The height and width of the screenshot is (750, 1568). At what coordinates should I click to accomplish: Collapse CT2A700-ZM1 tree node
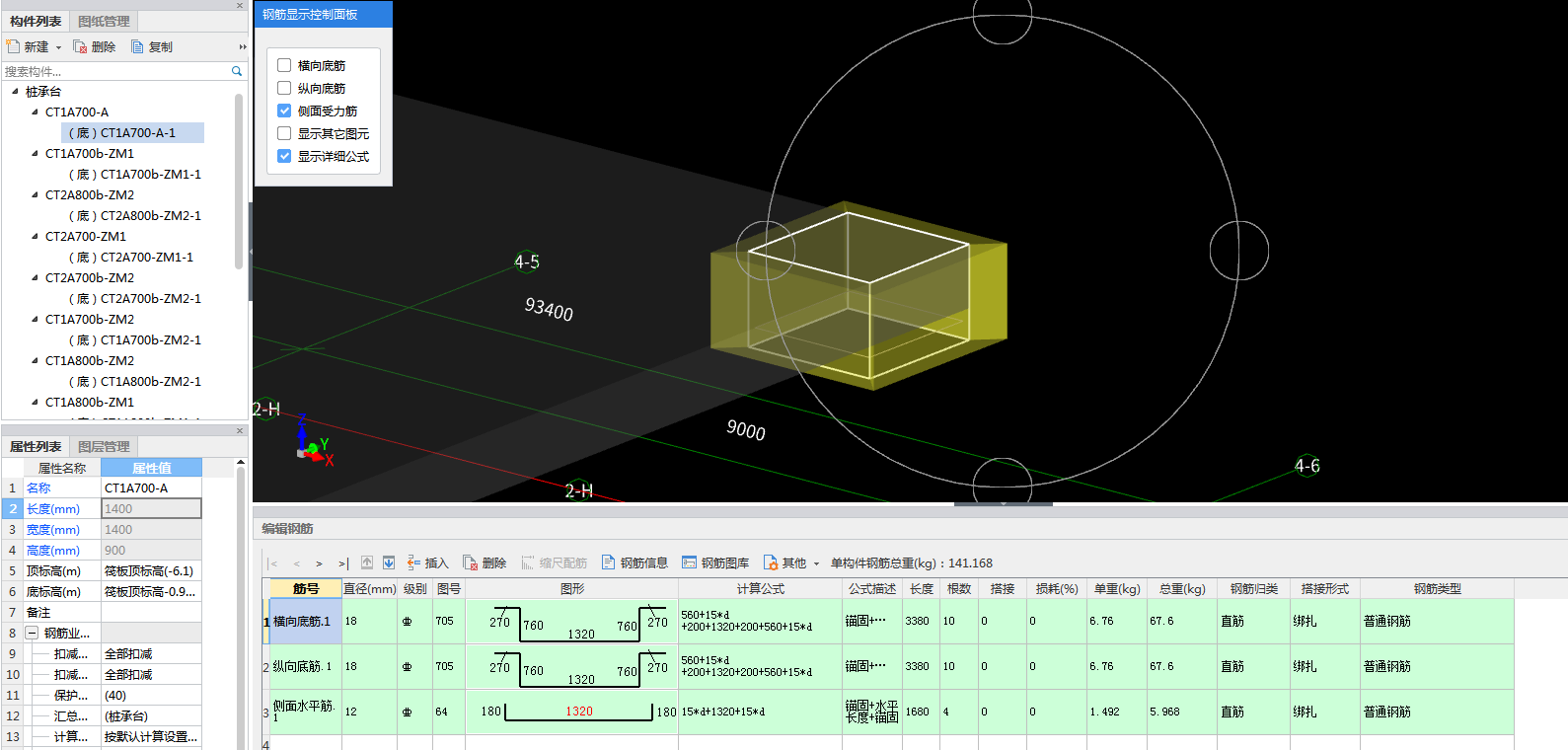pos(35,236)
